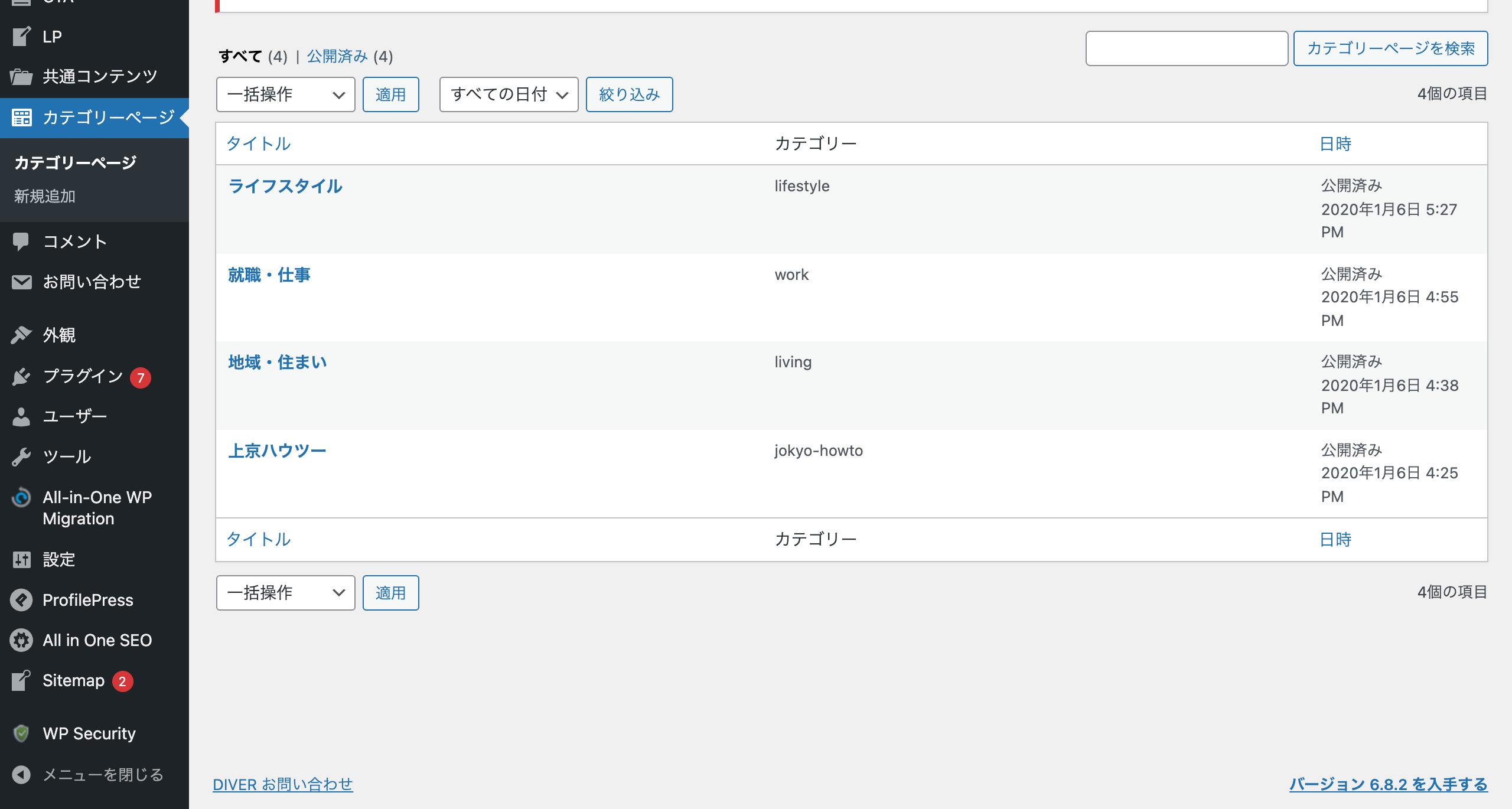Screen dimensions: 1512x809
Task: Click the コメント speech bubble icon
Action: 21,242
